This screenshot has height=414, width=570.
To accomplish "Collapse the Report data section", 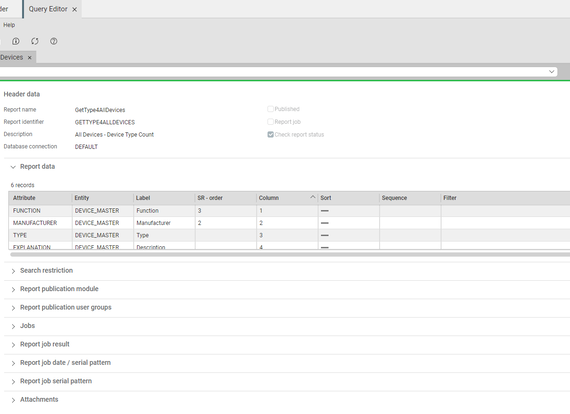I will point(13,167).
